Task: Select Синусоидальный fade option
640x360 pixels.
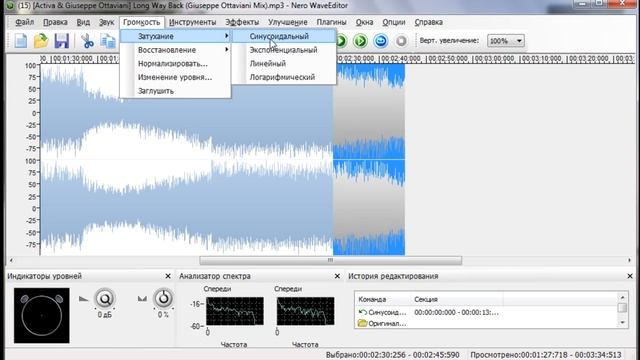Action: [284, 36]
